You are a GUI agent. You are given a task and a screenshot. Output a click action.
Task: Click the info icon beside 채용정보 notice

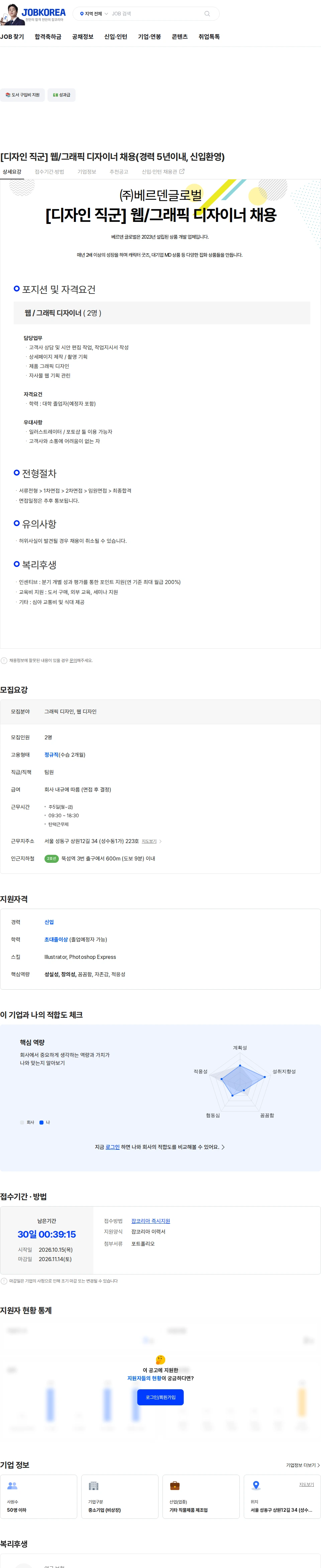point(4,660)
